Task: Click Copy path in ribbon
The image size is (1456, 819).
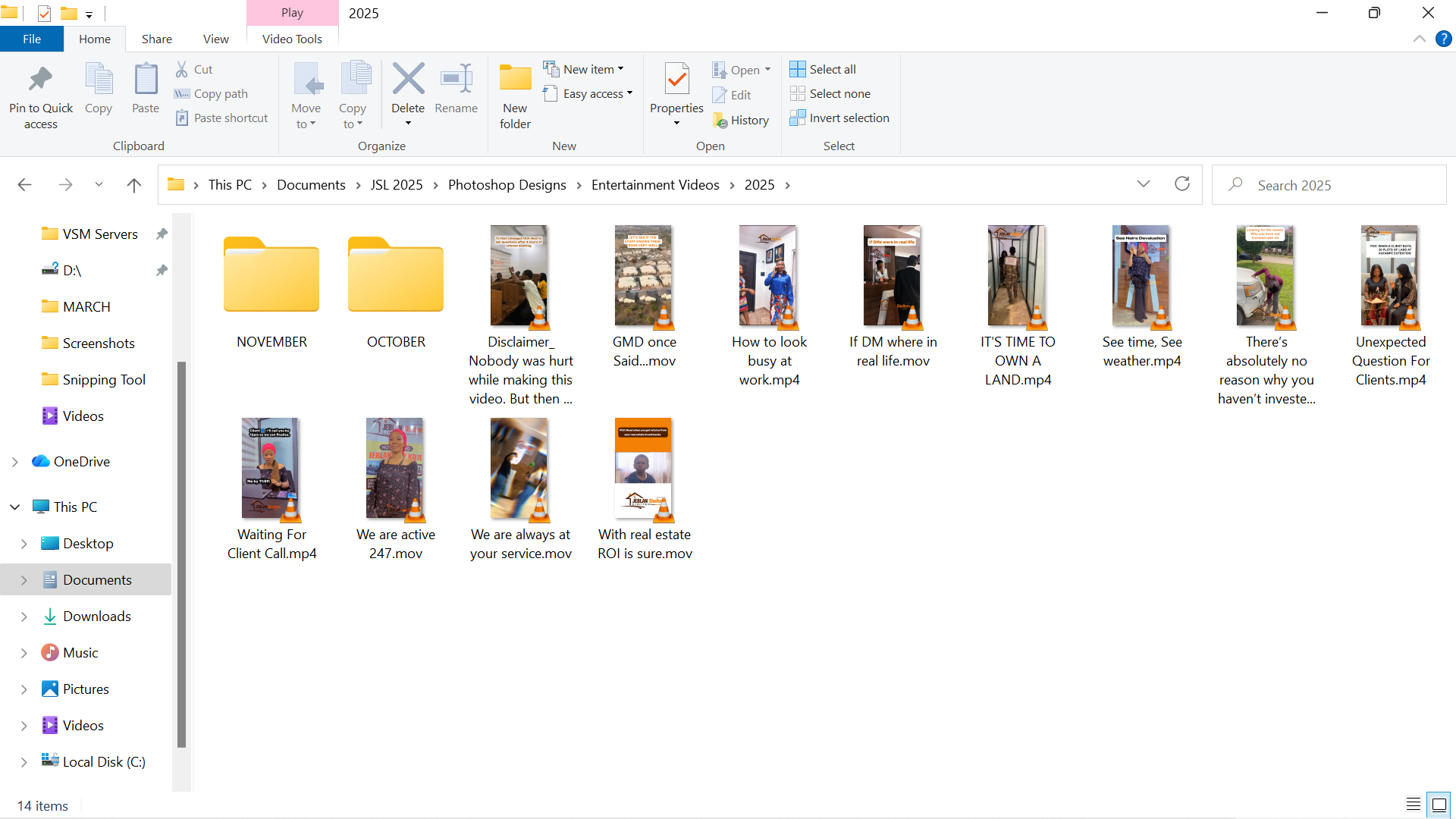Action: (211, 93)
